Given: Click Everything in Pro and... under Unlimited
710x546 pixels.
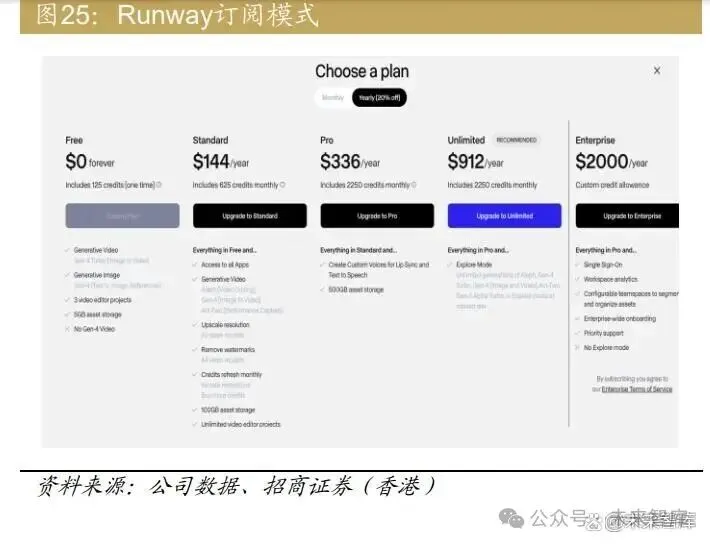Looking at the screenshot, I should point(478,250).
